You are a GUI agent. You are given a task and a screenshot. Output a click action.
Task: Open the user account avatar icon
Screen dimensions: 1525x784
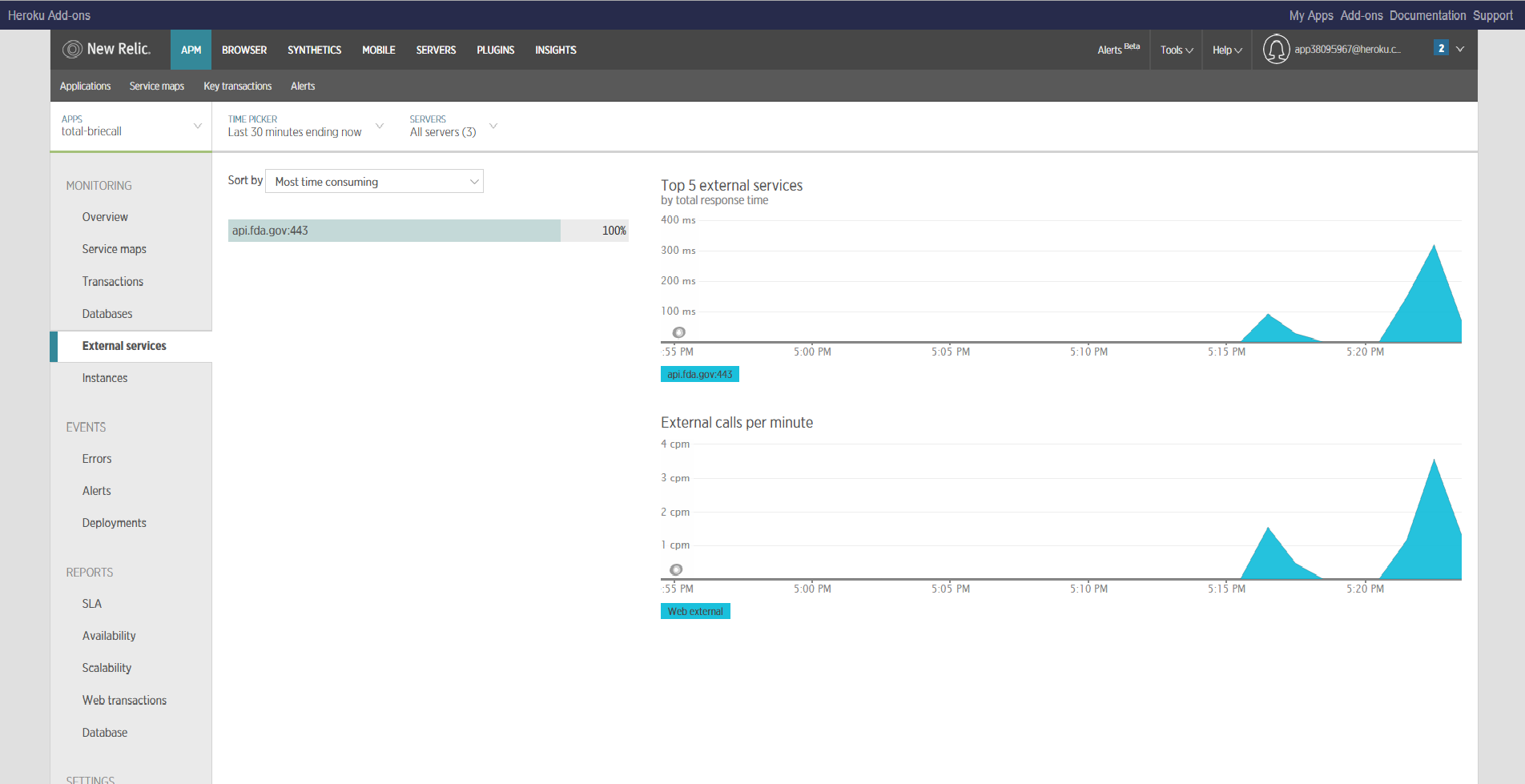point(1276,49)
